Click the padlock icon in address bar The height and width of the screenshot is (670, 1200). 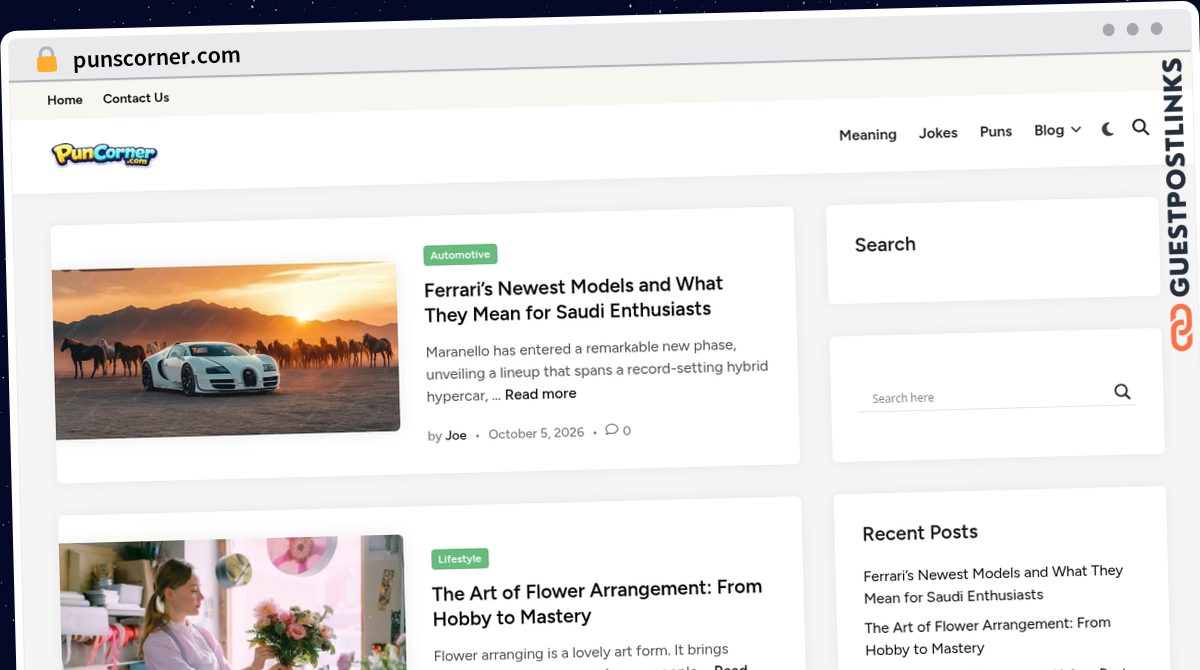tap(47, 60)
